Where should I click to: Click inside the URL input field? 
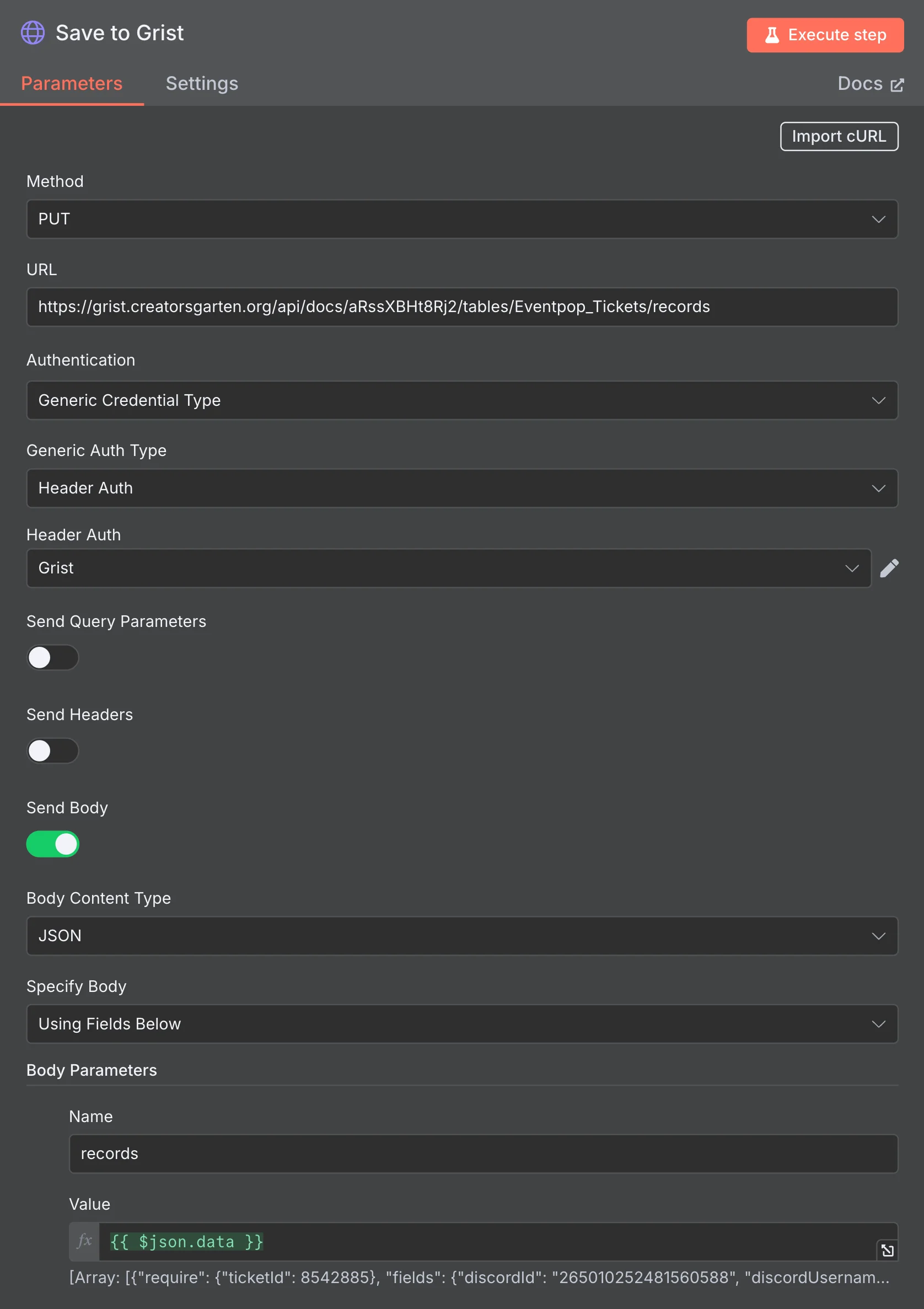[x=461, y=307]
